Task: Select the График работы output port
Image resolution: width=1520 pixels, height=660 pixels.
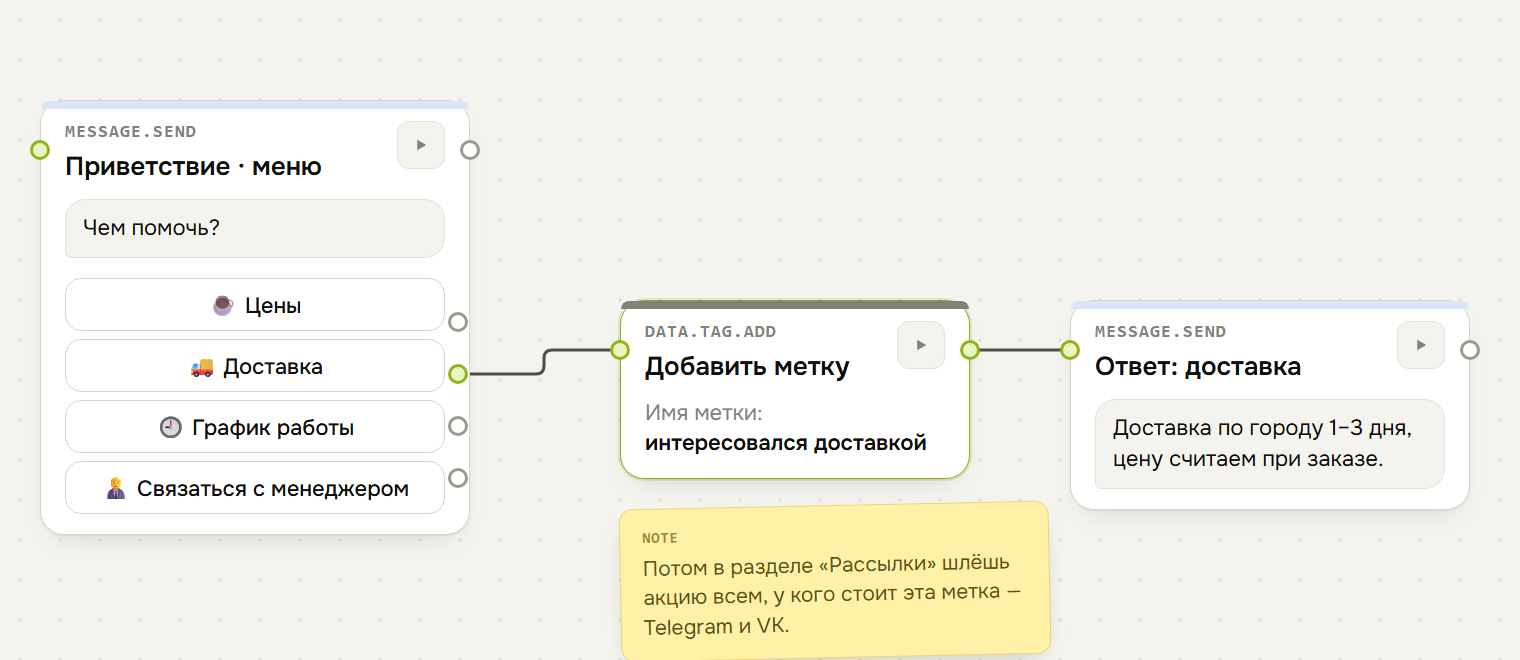Action: (458, 426)
